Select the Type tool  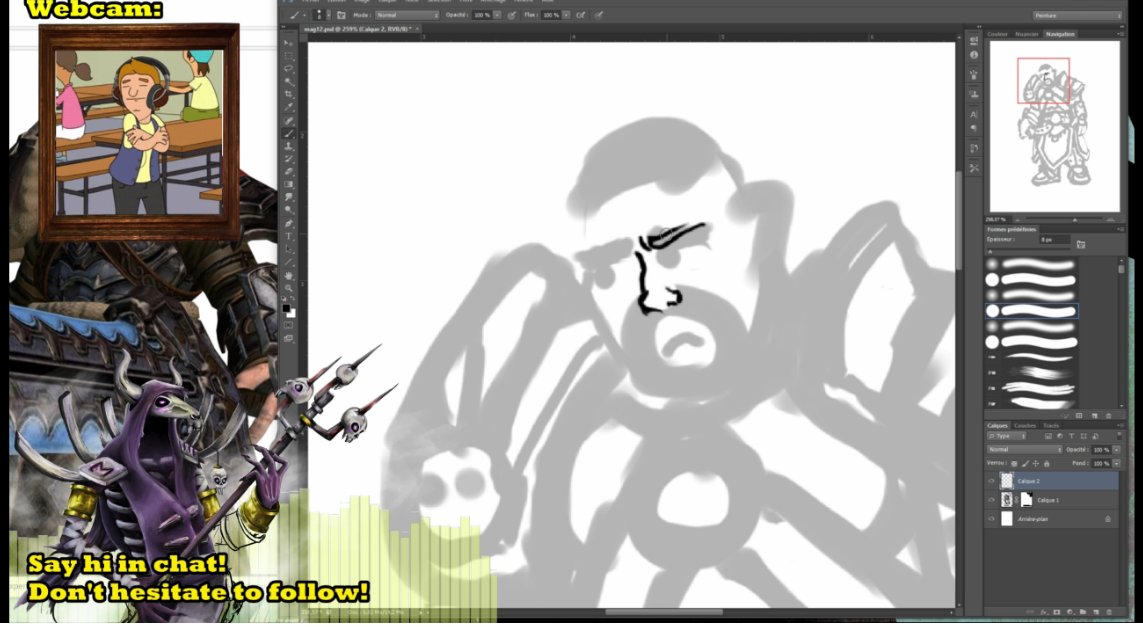coord(288,236)
